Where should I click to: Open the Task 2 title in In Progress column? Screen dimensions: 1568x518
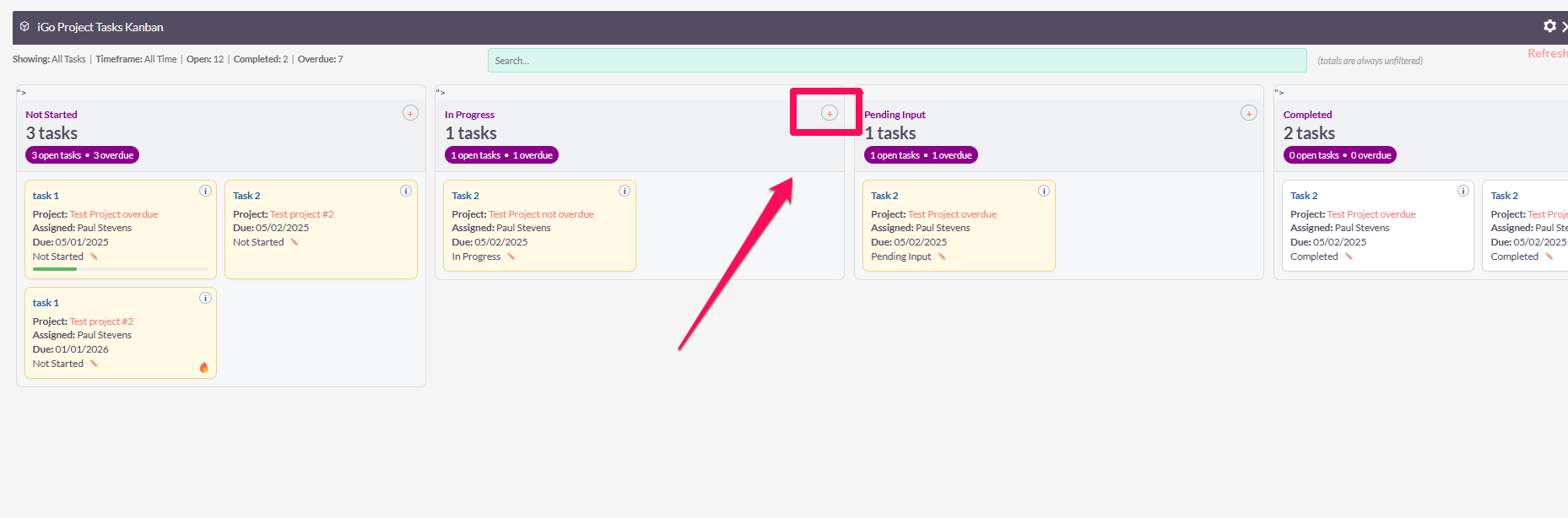pos(465,196)
